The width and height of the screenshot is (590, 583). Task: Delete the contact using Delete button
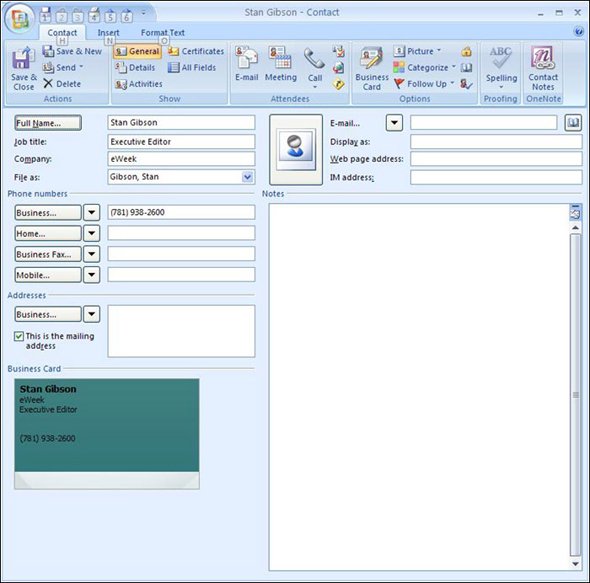(62, 84)
